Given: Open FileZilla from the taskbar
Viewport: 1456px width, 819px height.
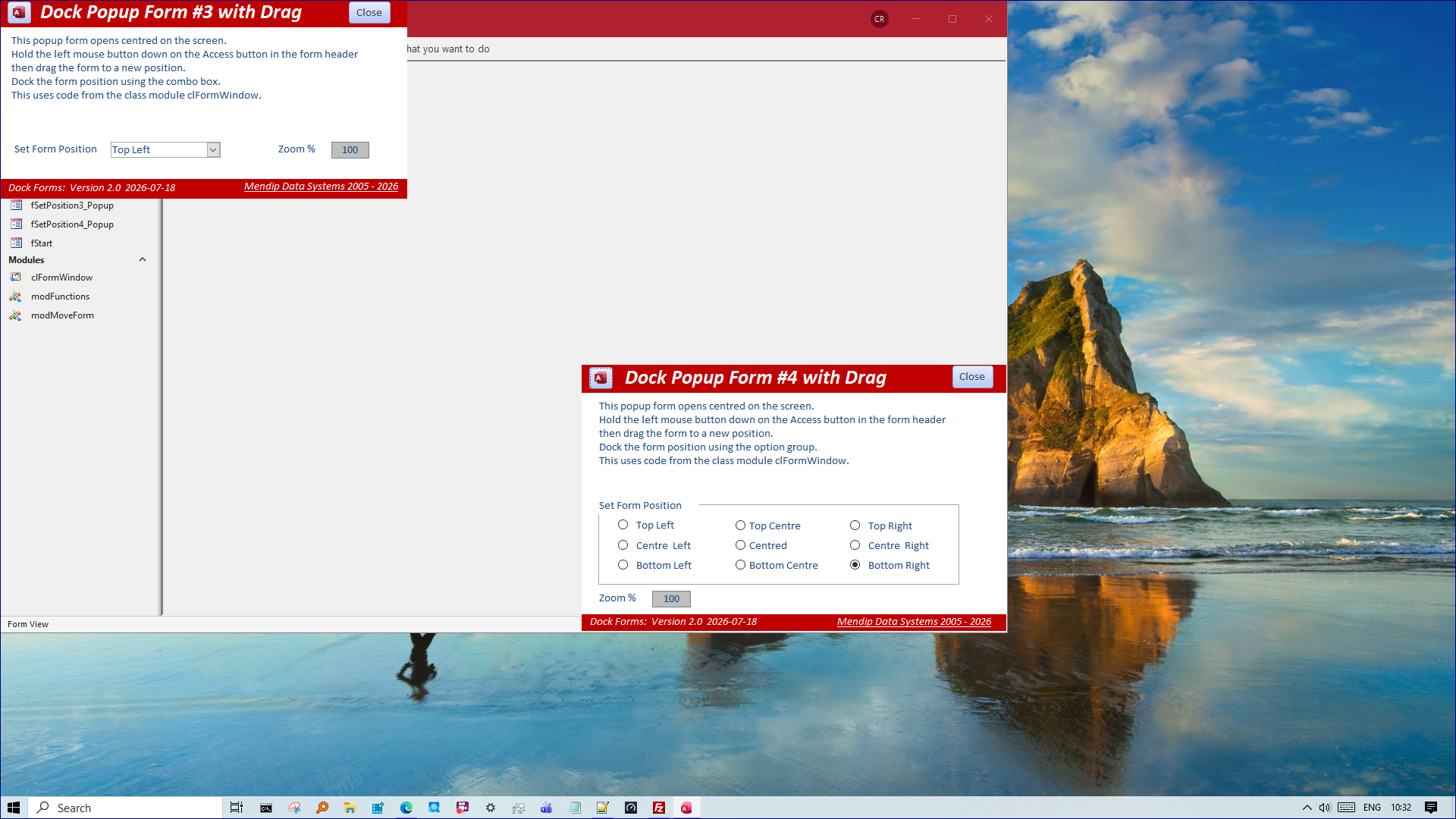Looking at the screenshot, I should coord(659,808).
